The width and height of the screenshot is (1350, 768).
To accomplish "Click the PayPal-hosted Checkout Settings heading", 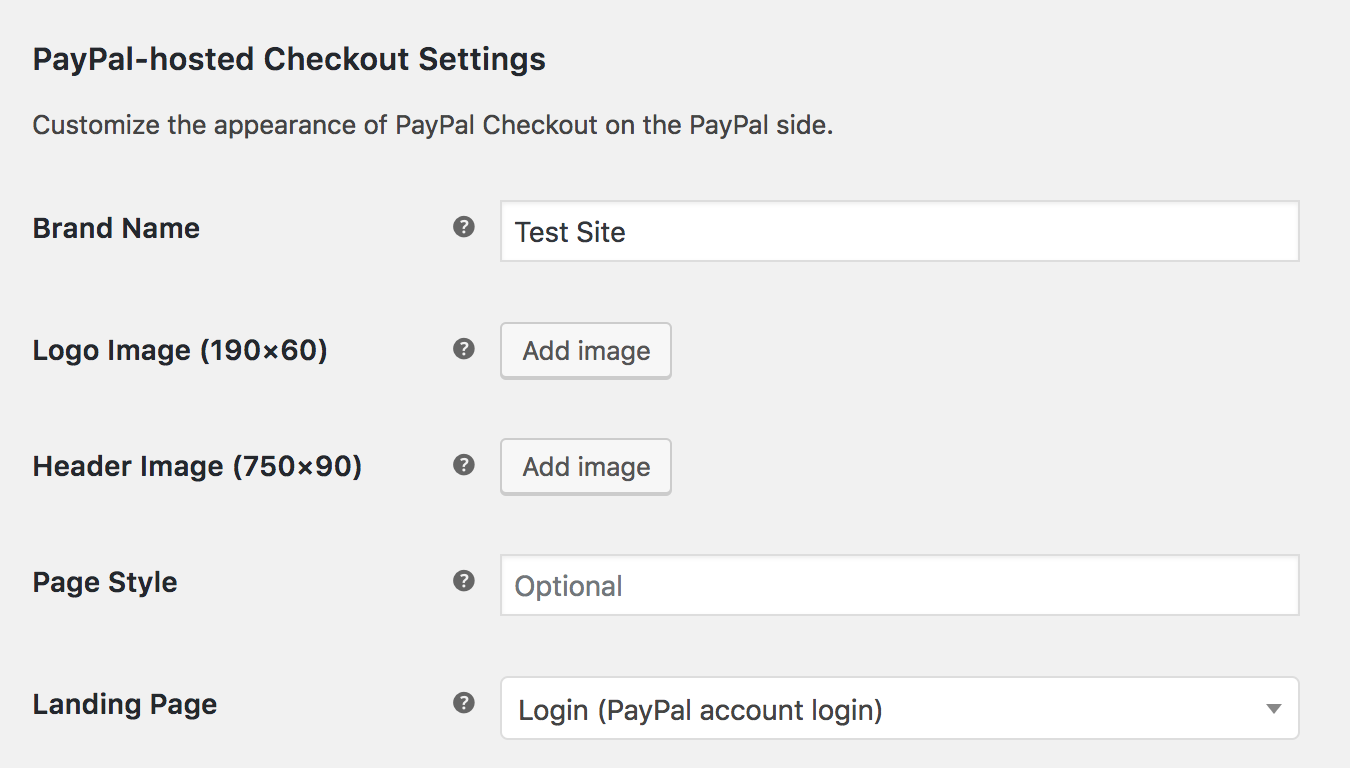I will (289, 59).
